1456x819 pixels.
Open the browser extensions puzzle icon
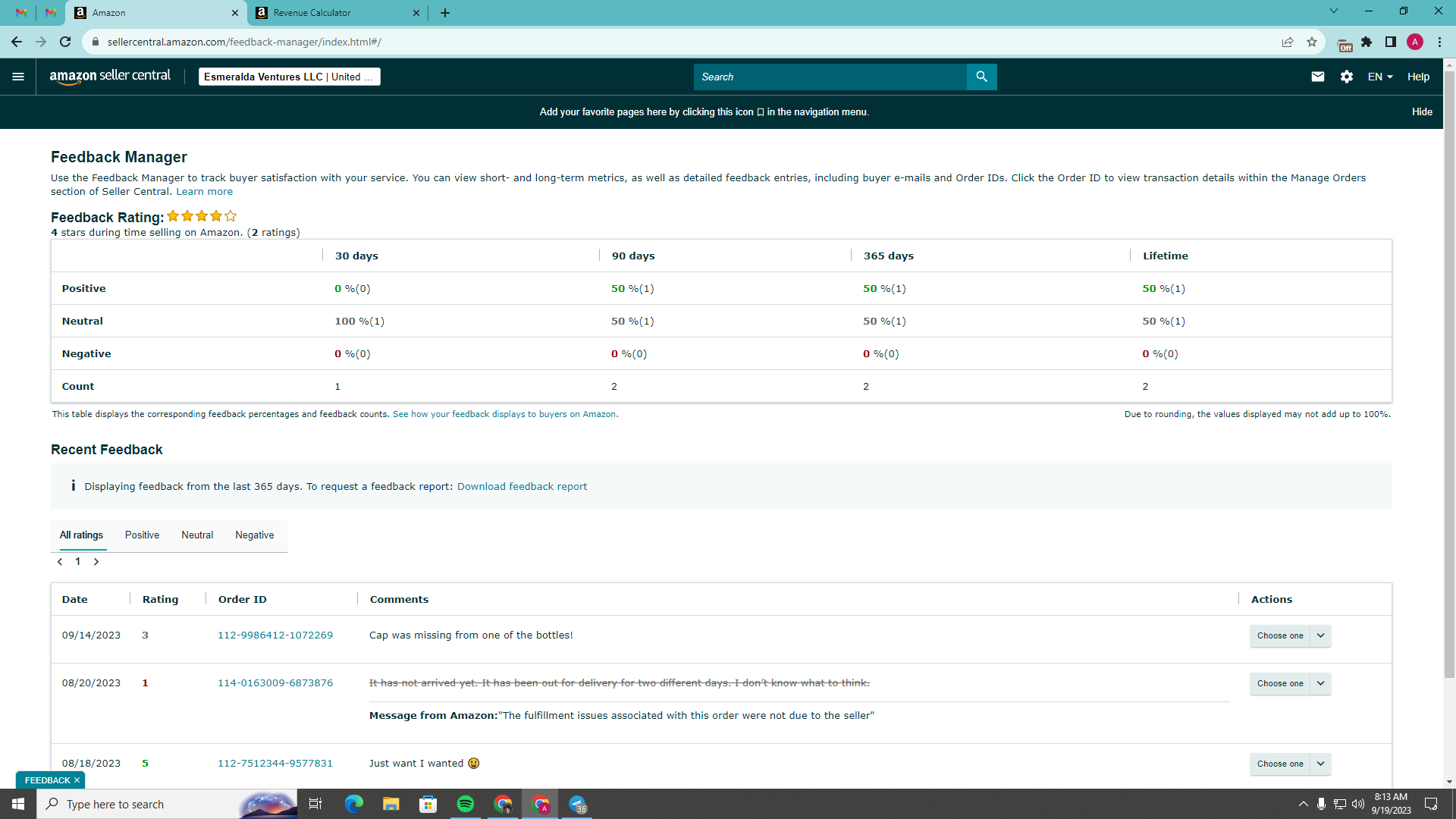pos(1367,42)
